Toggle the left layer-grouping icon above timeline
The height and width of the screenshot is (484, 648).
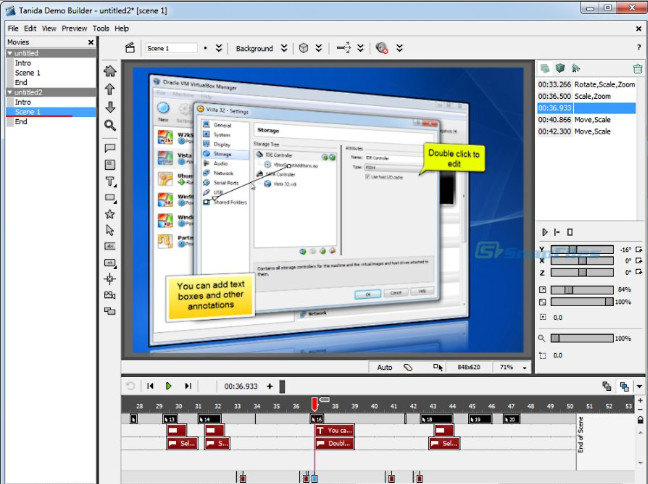coord(607,386)
